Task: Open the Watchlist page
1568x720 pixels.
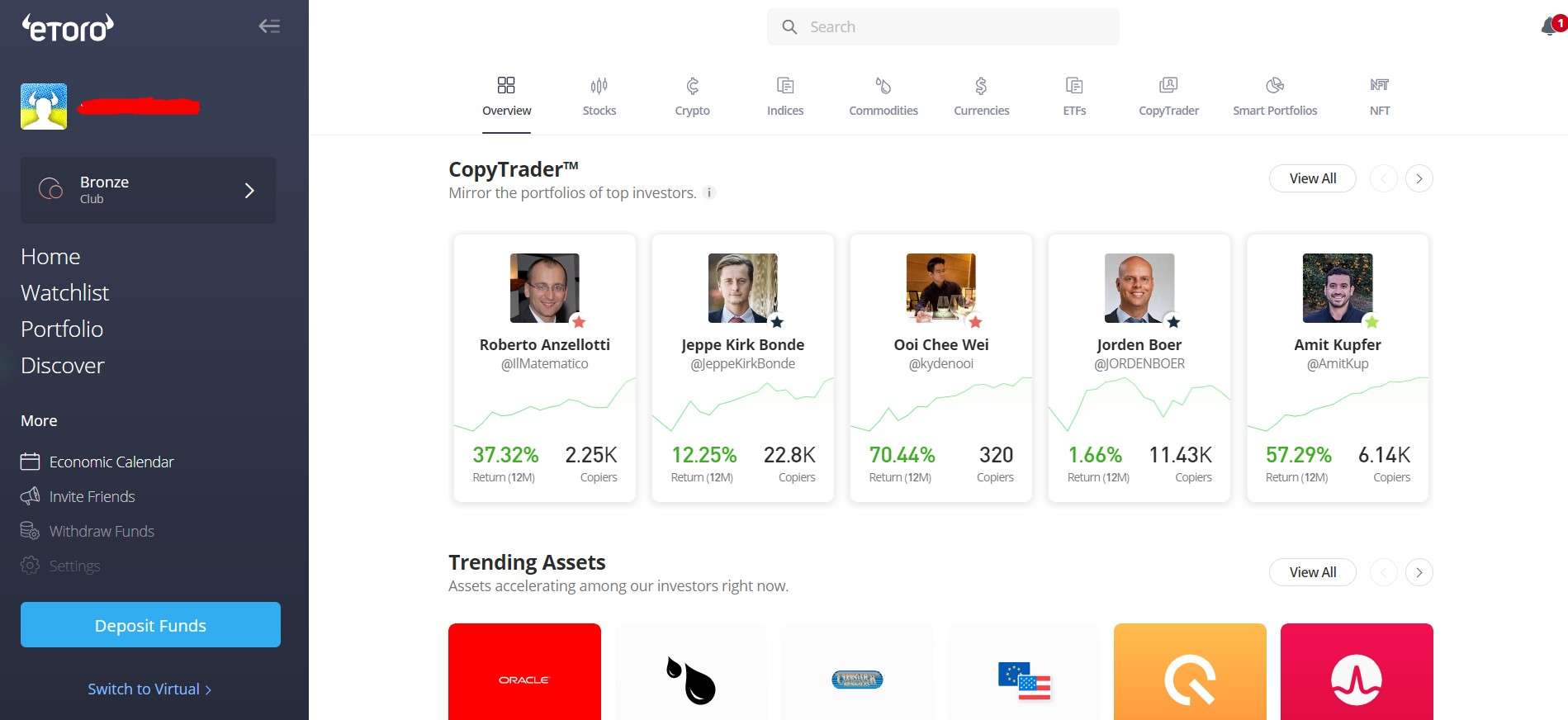Action: (x=64, y=293)
